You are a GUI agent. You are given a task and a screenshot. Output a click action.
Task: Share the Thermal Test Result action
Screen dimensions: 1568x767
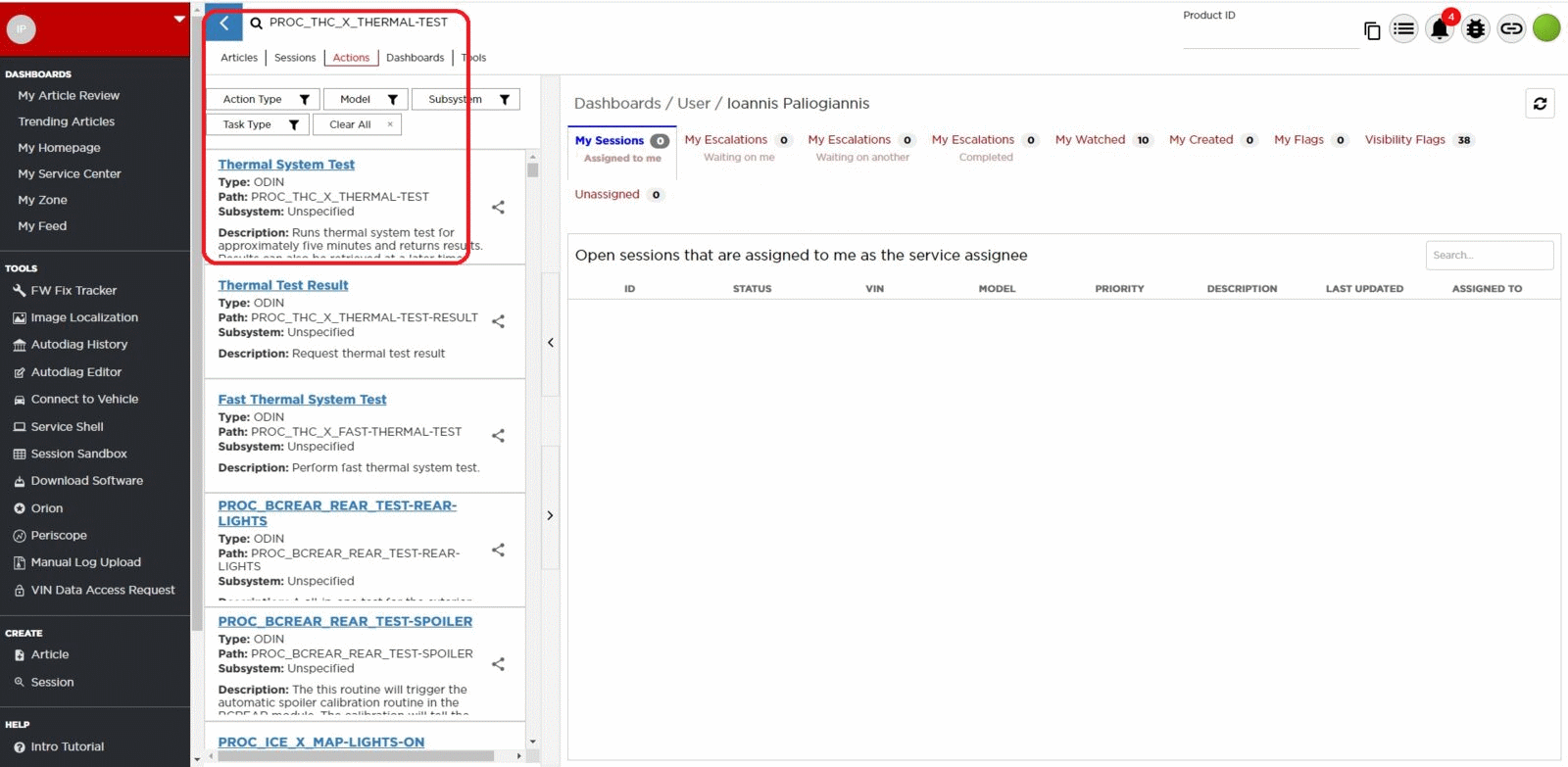(498, 321)
